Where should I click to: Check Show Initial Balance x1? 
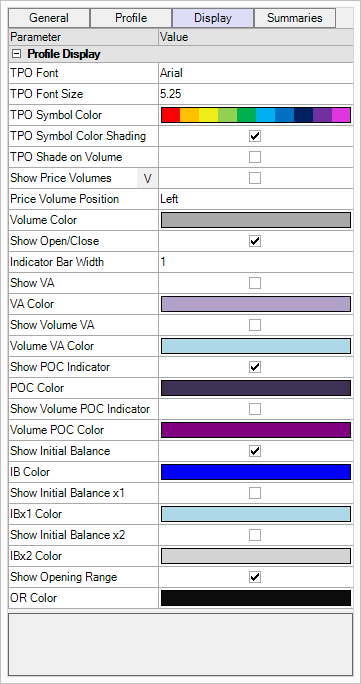255,493
